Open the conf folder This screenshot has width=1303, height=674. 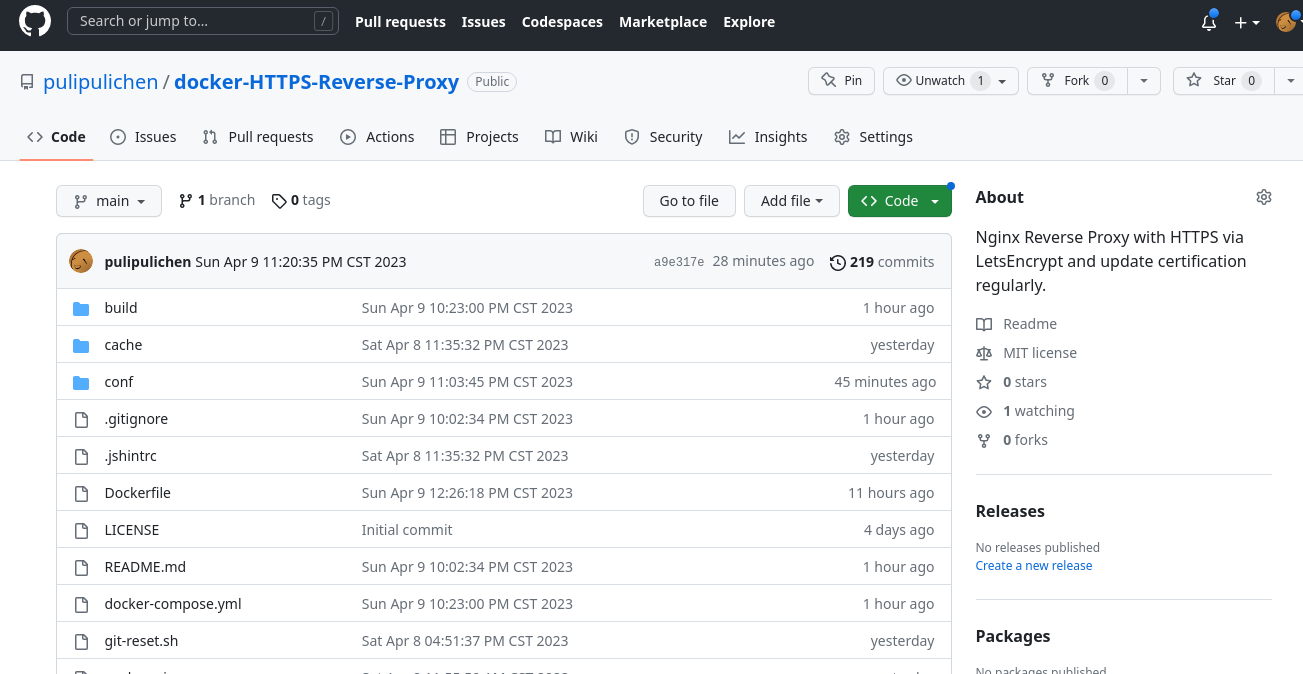coord(119,382)
